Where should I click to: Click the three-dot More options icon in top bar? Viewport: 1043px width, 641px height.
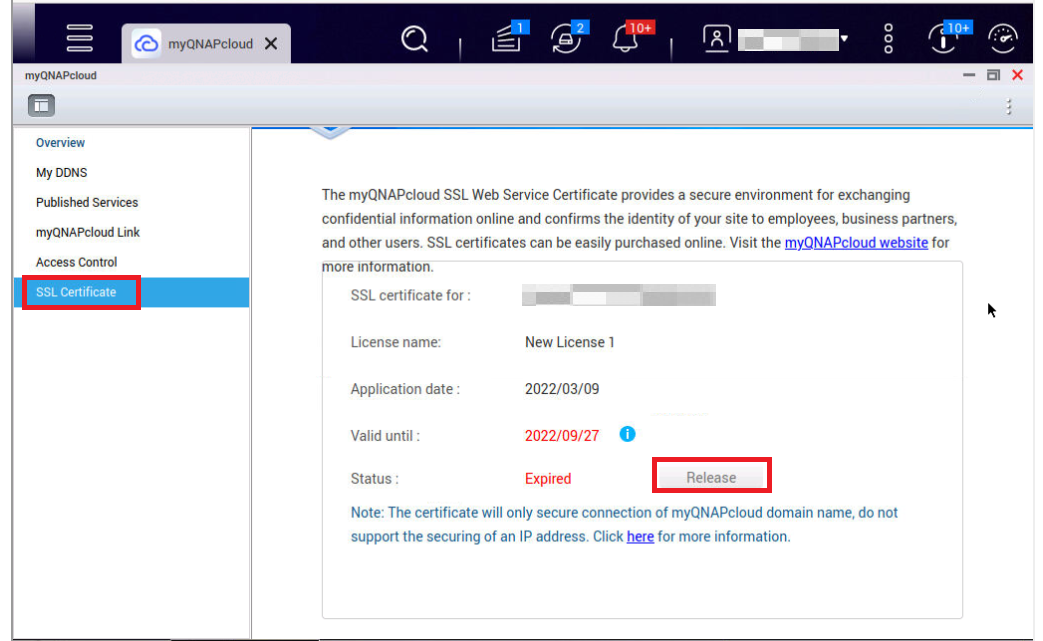[888, 39]
